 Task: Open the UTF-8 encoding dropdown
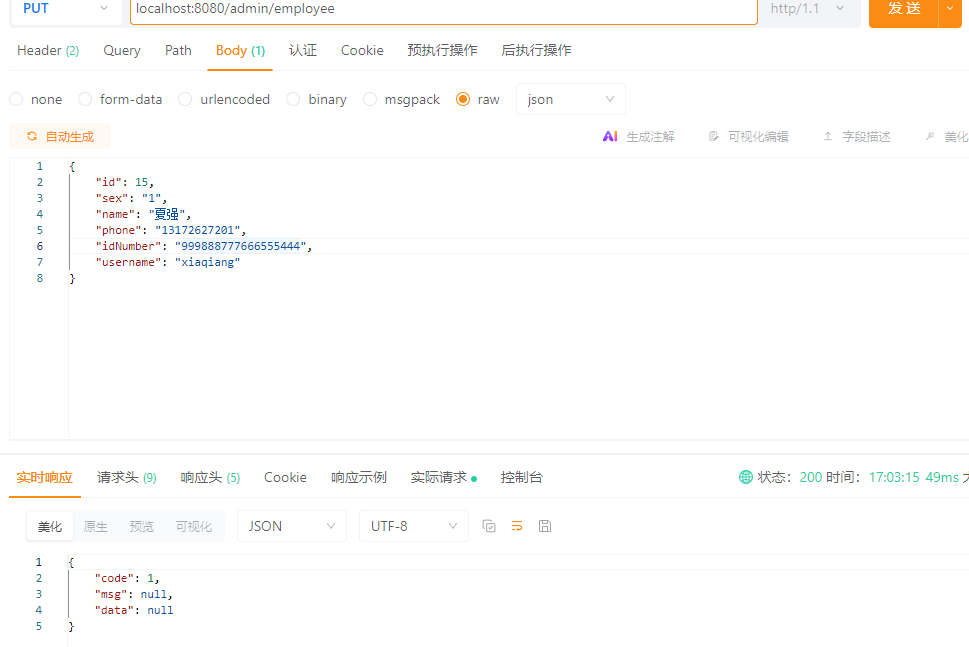(413, 526)
